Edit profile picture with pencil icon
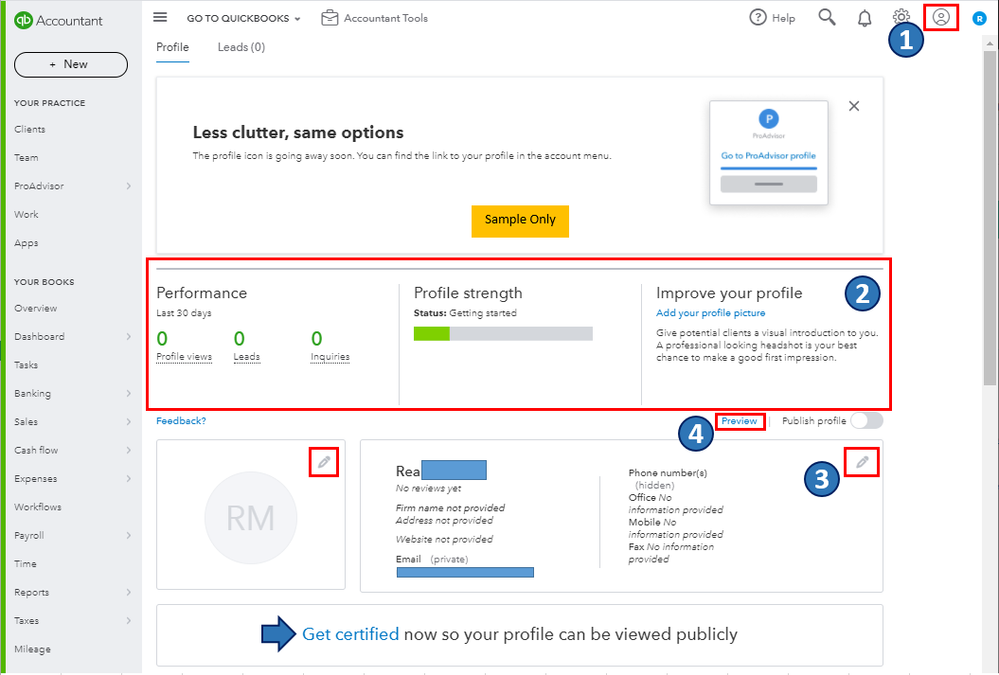Viewport: 999px width, 675px height. coord(324,462)
